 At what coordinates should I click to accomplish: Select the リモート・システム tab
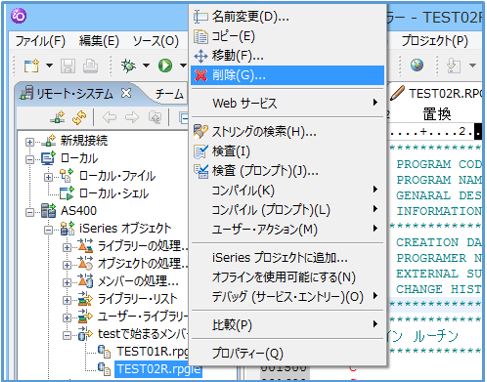pyautogui.click(x=74, y=94)
